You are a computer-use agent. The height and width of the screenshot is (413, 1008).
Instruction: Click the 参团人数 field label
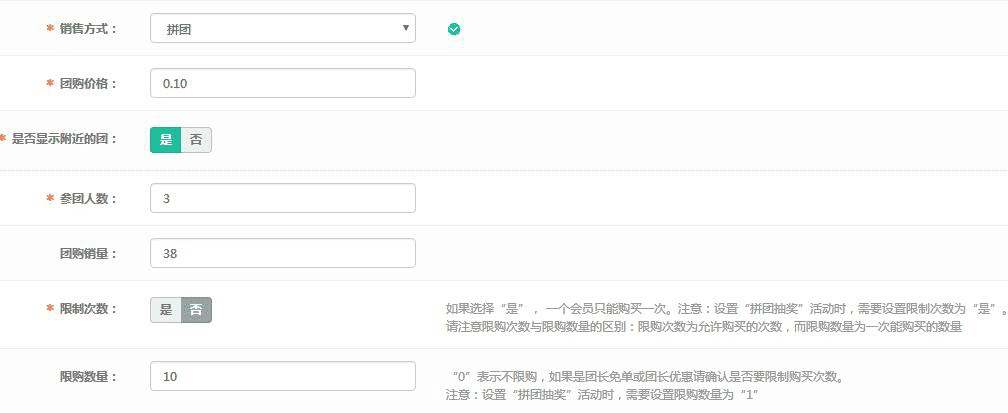pos(88,198)
